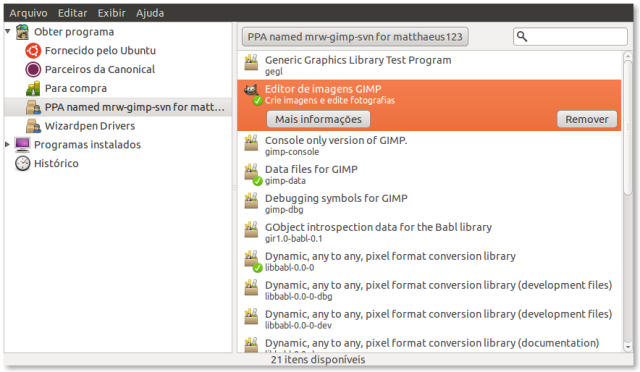Click the gir1.0-babl-0.1 package icon

pos(251,229)
